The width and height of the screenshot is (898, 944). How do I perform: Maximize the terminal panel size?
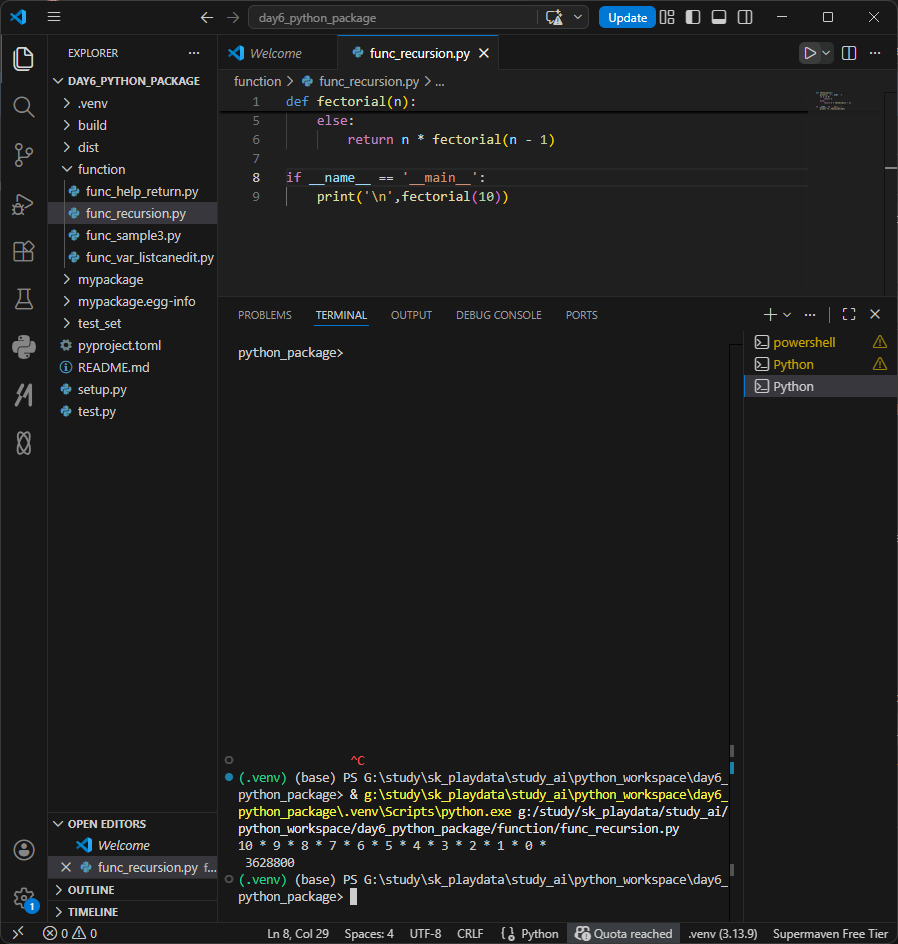click(x=849, y=314)
